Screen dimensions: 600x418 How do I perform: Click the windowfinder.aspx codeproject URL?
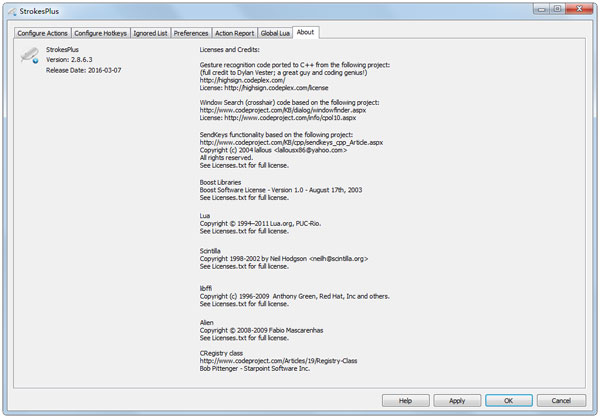pos(283,110)
